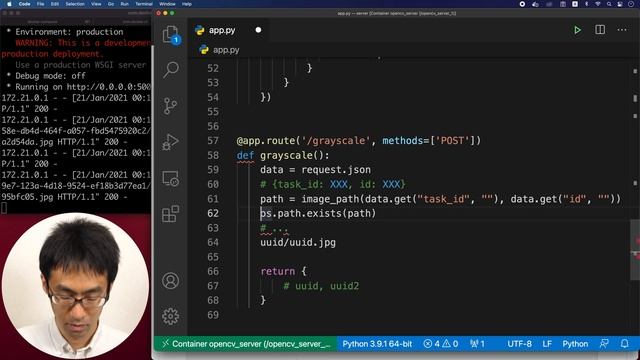The width and height of the screenshot is (640, 360).
Task: Open the Explorer view in activity bar
Action: 171,34
